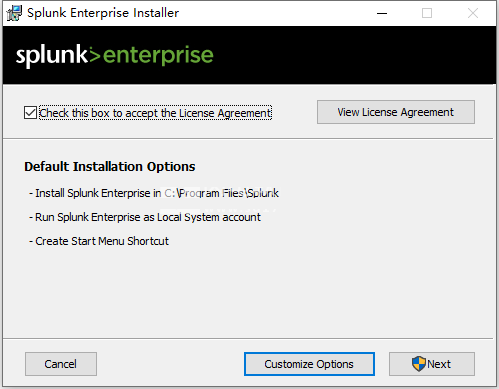Screen dimensions: 499x389
Task: Proceed with the Next button
Action: [x=432, y=364]
